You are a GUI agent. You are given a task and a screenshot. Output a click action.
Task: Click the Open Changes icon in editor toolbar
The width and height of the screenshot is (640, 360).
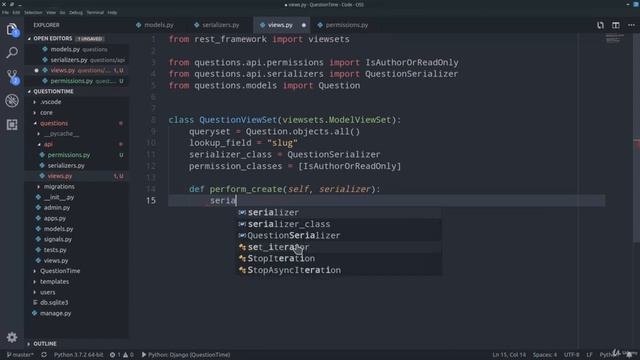coord(600,25)
